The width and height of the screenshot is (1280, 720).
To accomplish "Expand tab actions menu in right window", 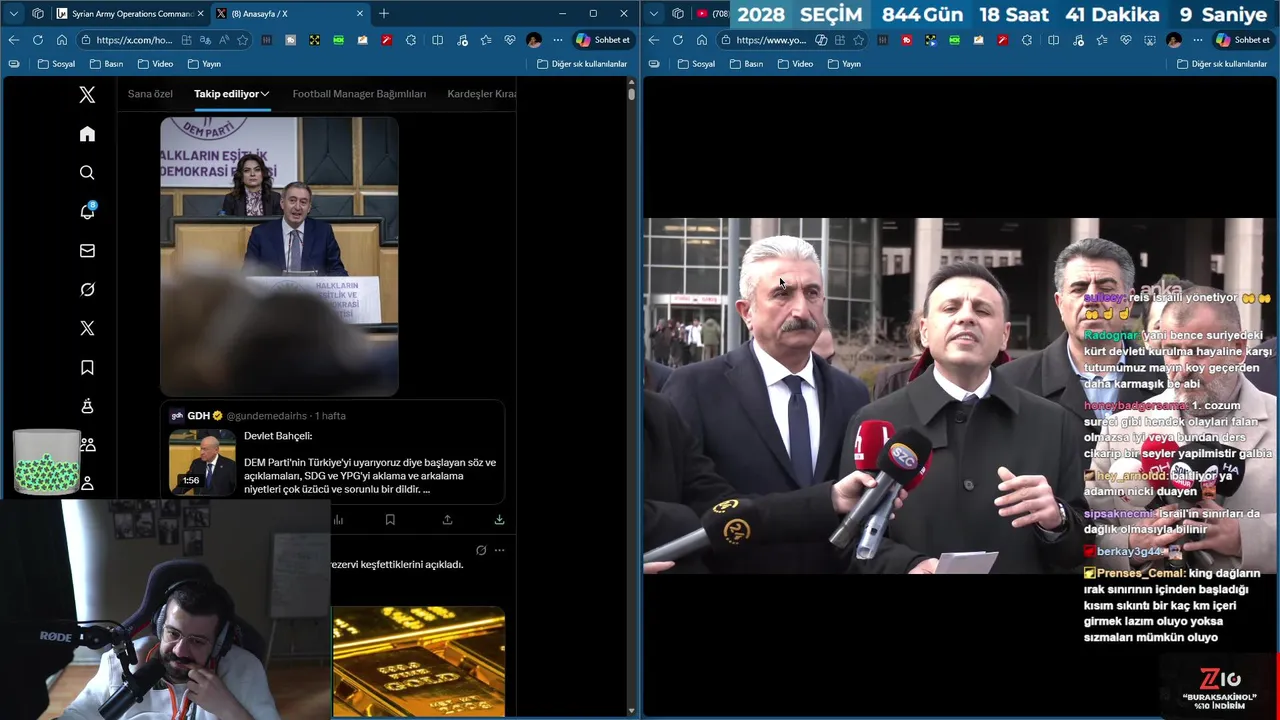I will coord(654,14).
